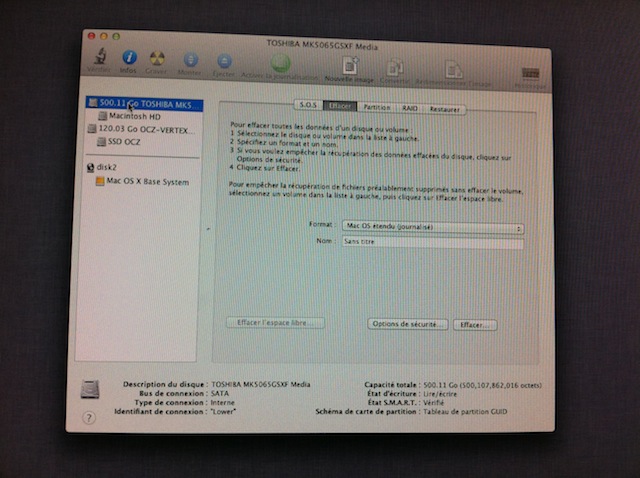The image size is (640, 478).
Task: Click the S.M.A.R.T. status 'Vérifié' value
Action: [x=433, y=403]
